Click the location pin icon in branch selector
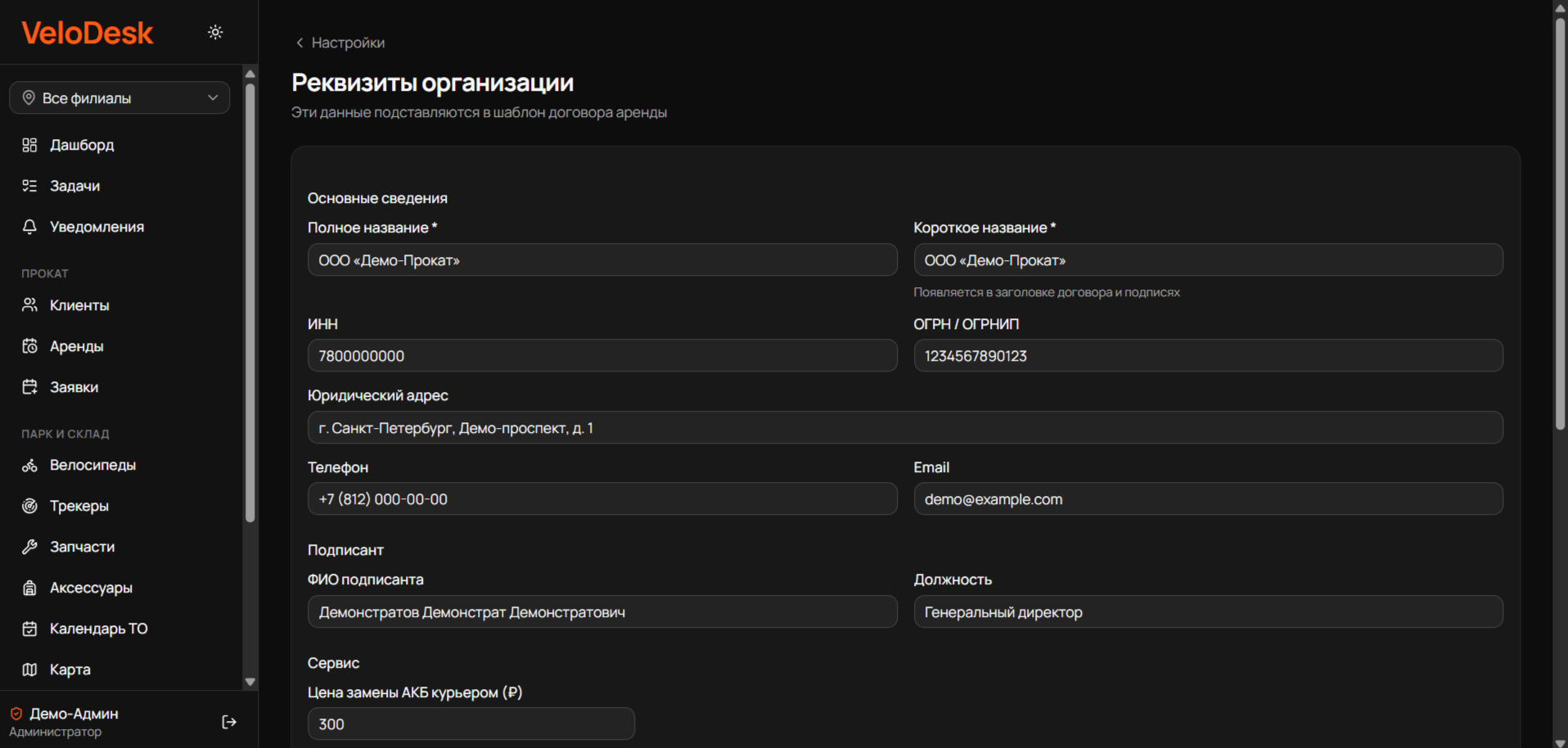 tap(29, 97)
